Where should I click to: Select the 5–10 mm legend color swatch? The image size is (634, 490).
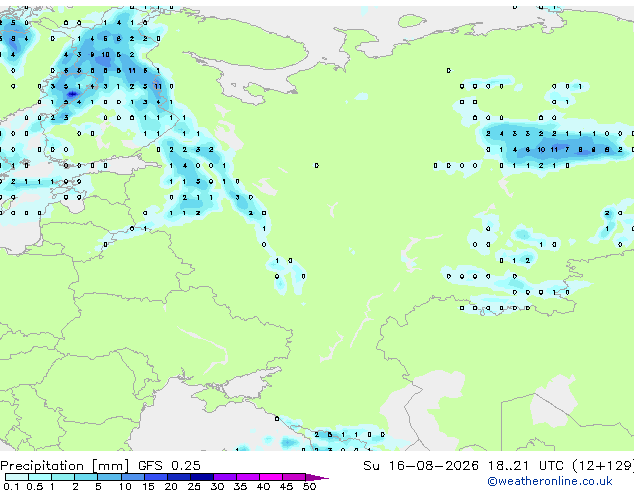(109, 477)
